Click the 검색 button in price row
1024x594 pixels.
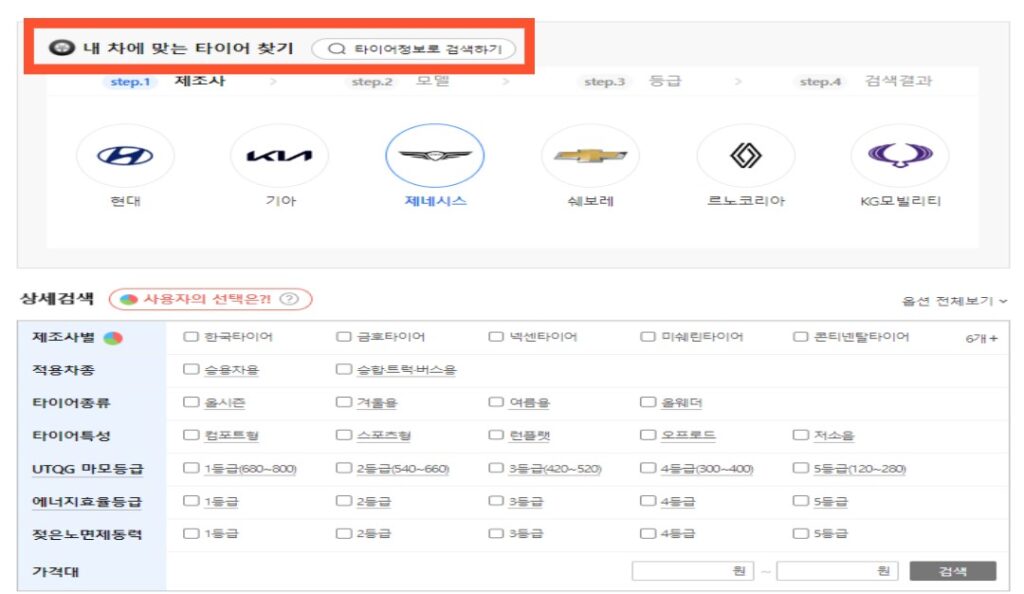[x=953, y=571]
